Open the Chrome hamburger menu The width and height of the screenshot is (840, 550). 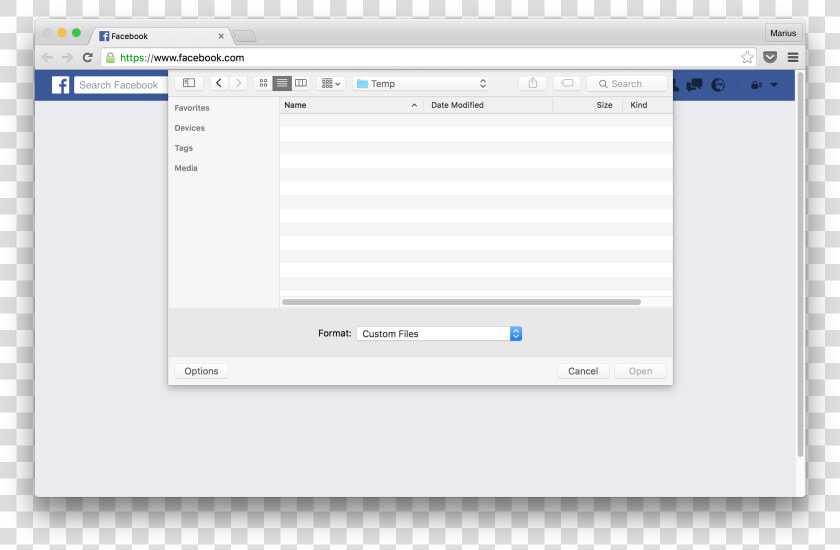(793, 57)
